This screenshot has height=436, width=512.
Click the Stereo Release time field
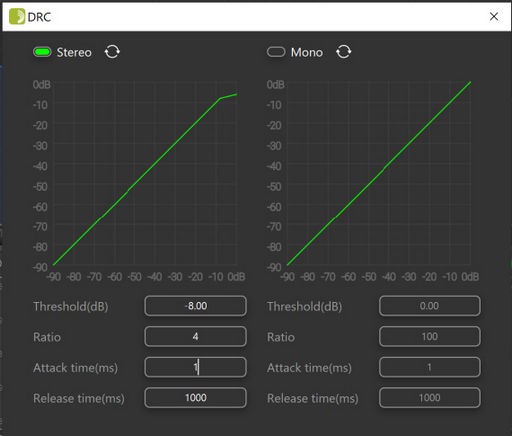[x=196, y=397]
